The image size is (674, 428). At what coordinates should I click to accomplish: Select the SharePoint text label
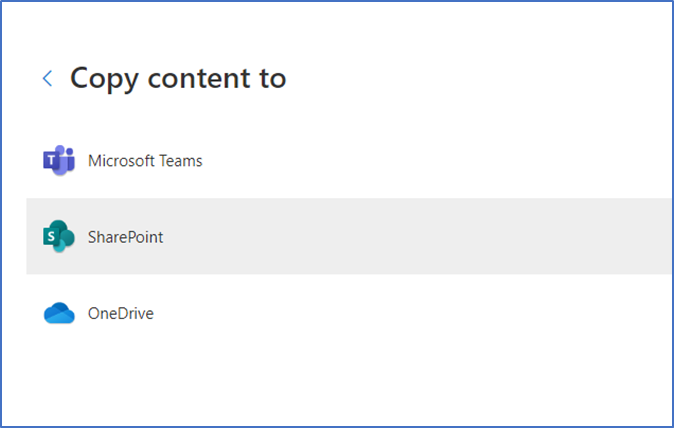[126, 237]
